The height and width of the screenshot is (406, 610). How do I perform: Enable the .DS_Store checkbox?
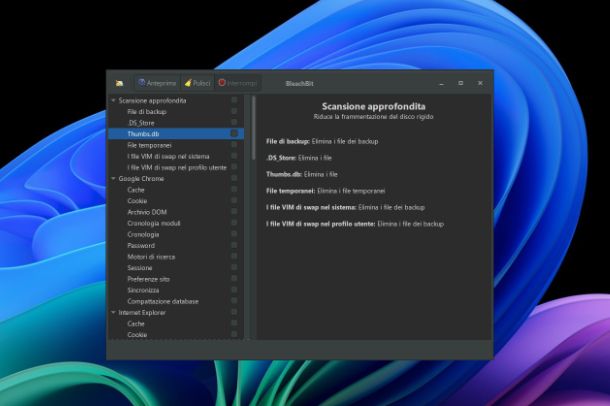point(234,122)
